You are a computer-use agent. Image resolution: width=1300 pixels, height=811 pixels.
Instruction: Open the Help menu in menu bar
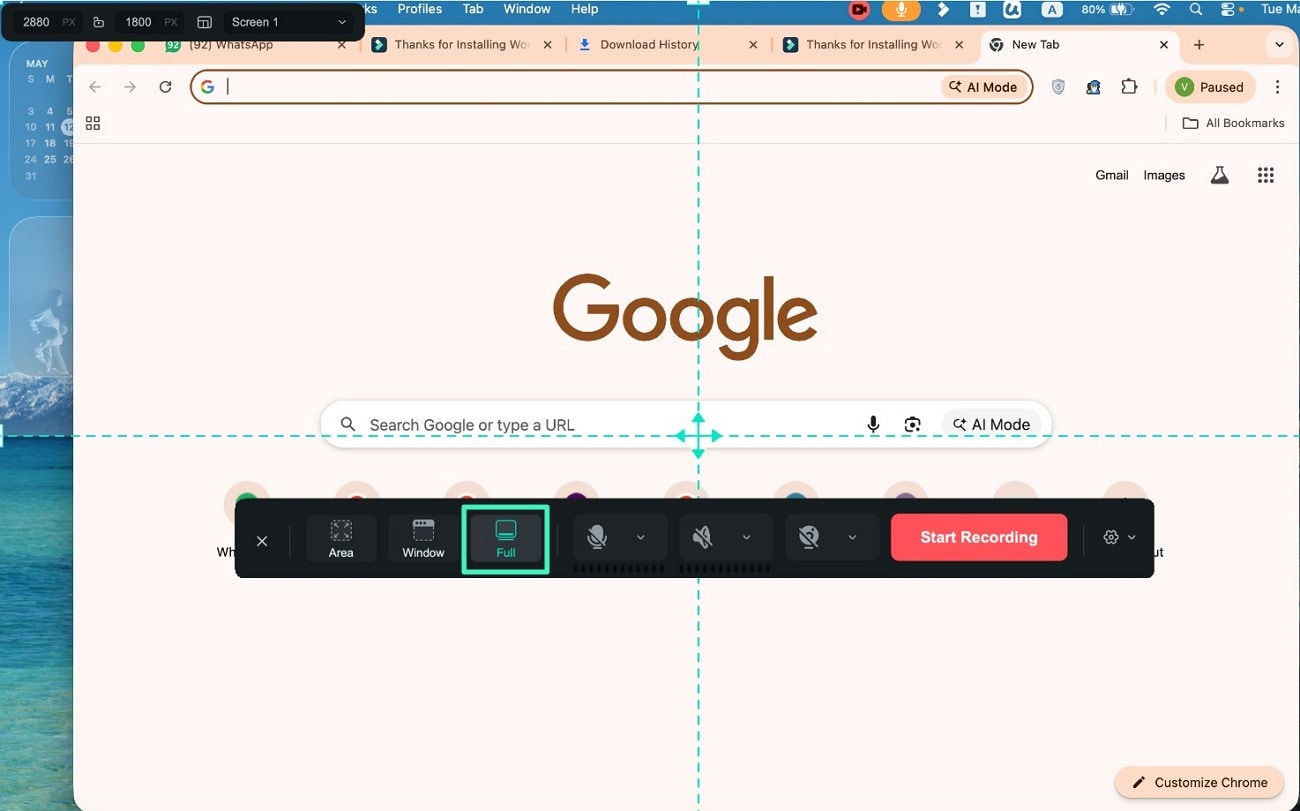point(584,9)
